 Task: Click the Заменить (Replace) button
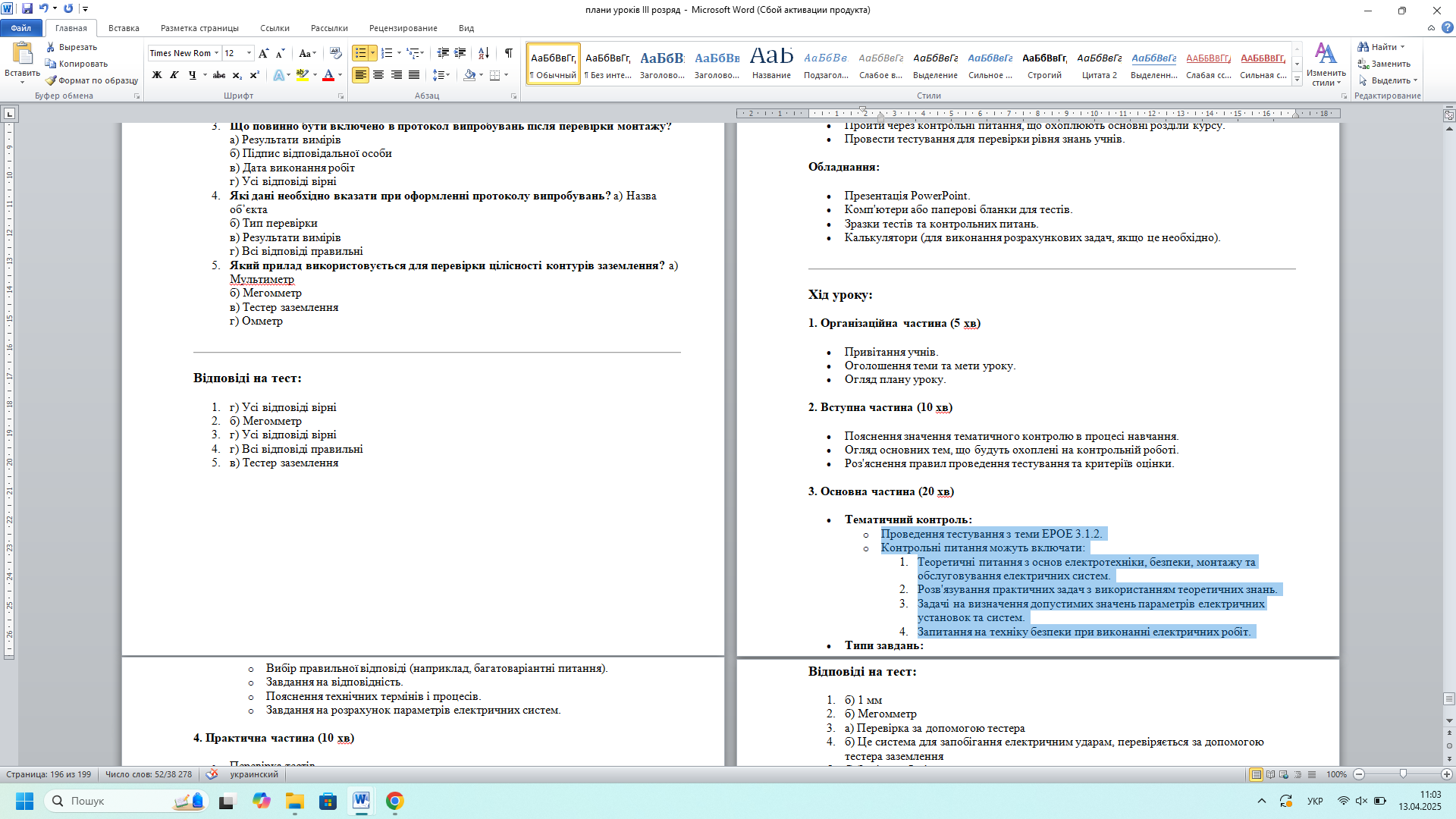[1385, 64]
